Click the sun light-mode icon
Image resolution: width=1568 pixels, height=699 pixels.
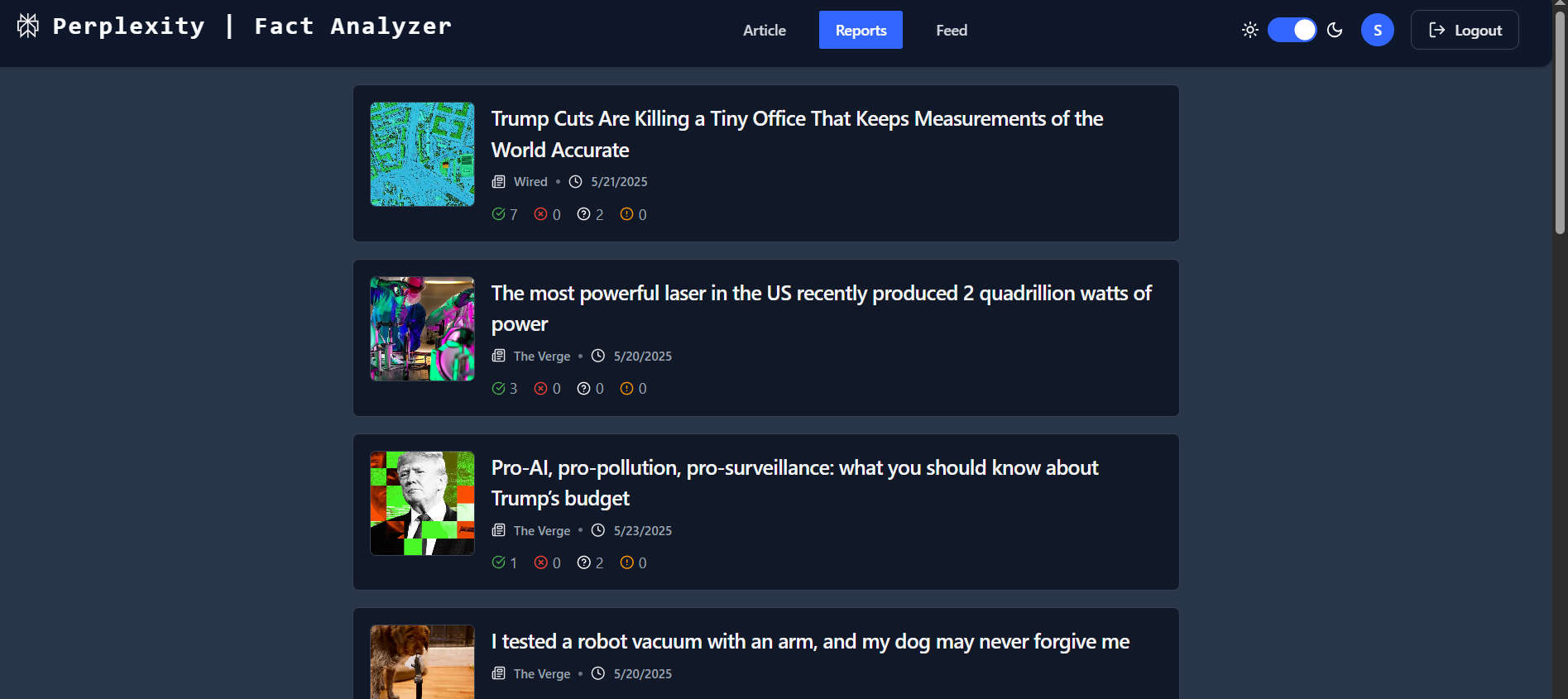tap(1250, 30)
